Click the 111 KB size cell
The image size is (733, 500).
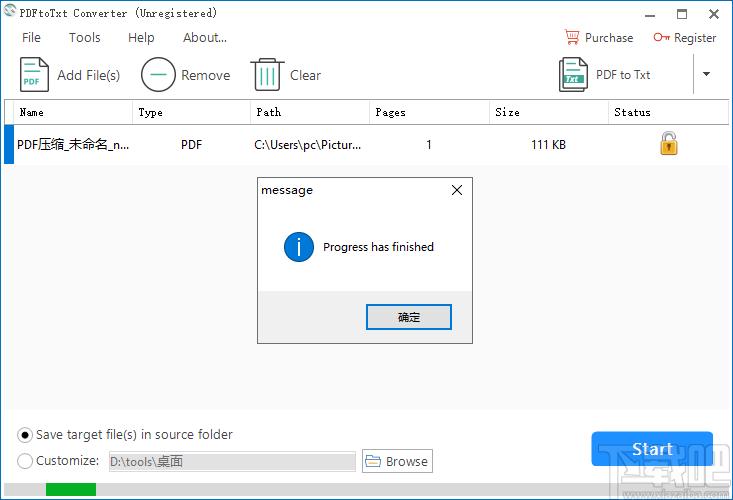548,145
